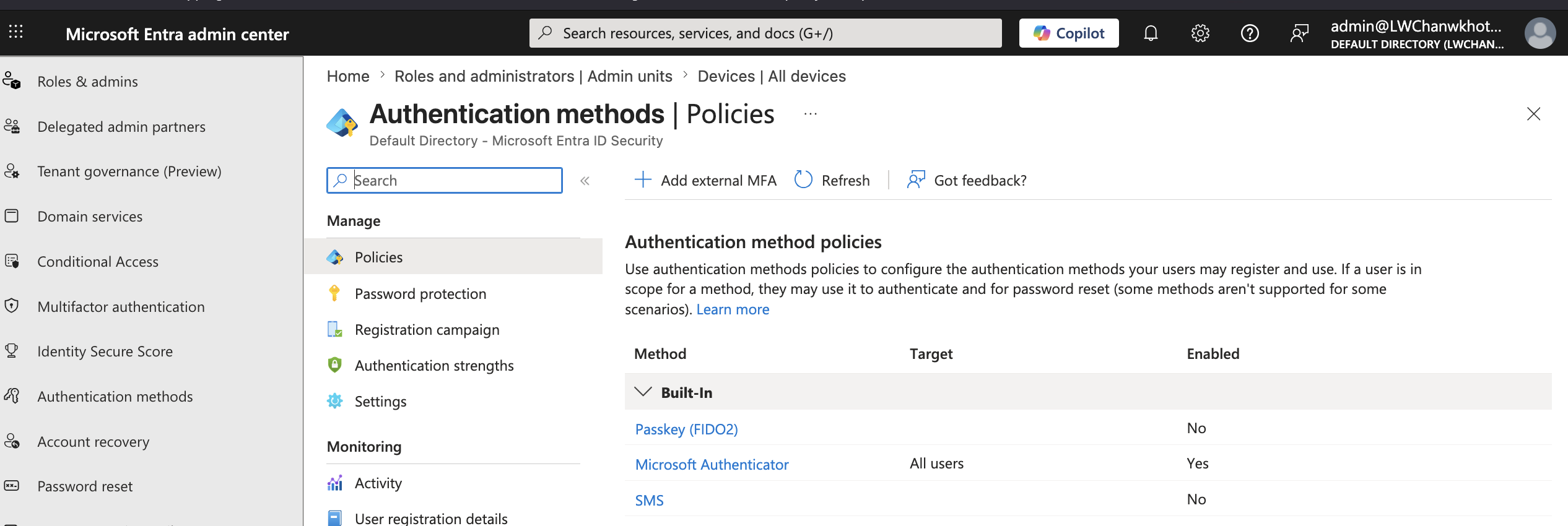The image size is (1568, 526).
Task: Click the Enabled column header
Action: pyautogui.click(x=1213, y=354)
